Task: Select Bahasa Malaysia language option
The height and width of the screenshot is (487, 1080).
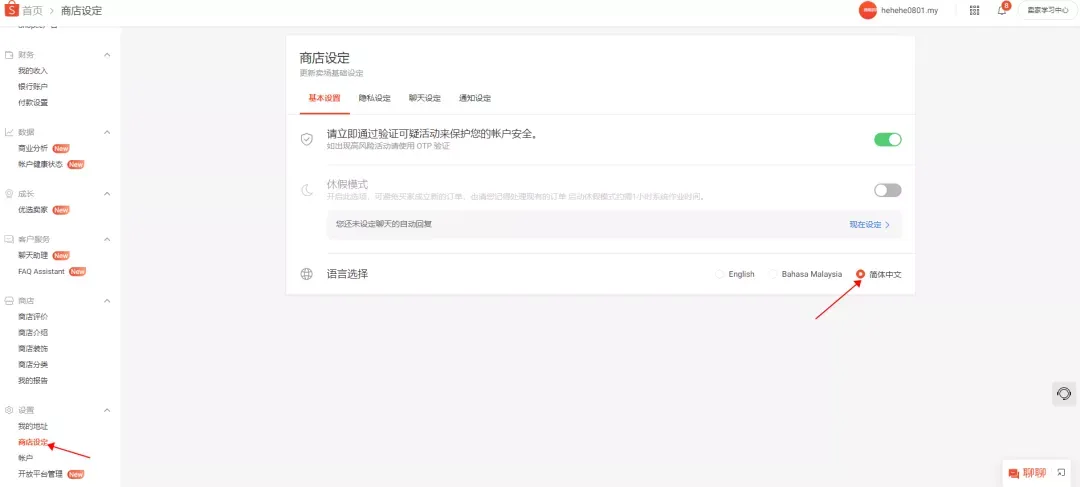Action: click(774, 274)
